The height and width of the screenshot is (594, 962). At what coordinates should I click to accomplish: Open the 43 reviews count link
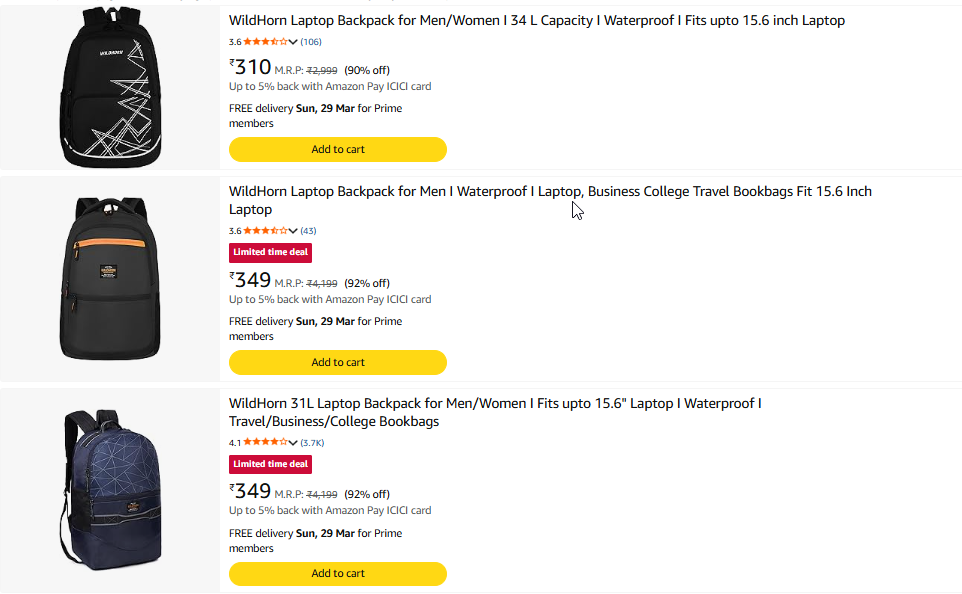[308, 231]
